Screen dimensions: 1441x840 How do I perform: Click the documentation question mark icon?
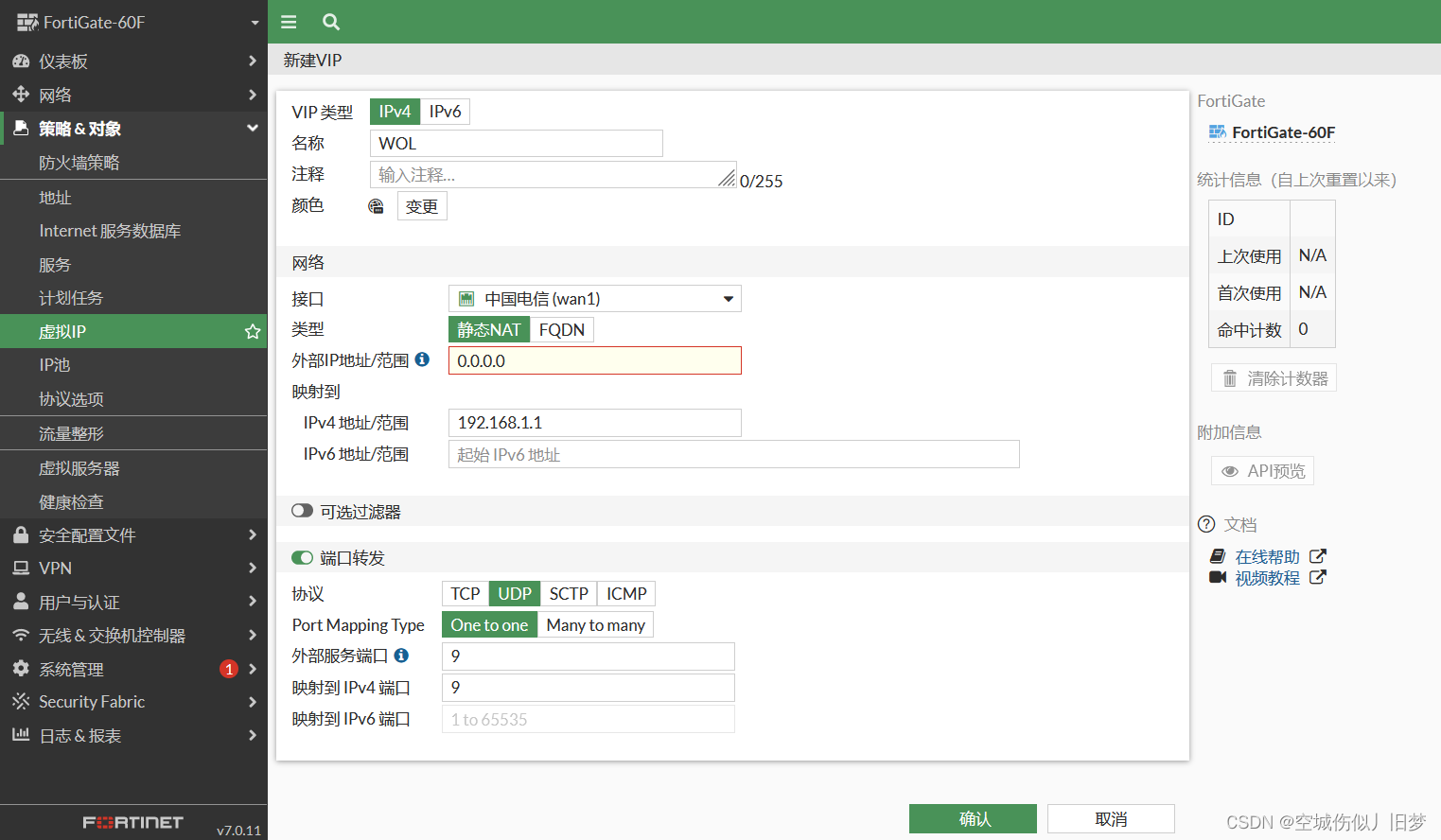point(1206,524)
